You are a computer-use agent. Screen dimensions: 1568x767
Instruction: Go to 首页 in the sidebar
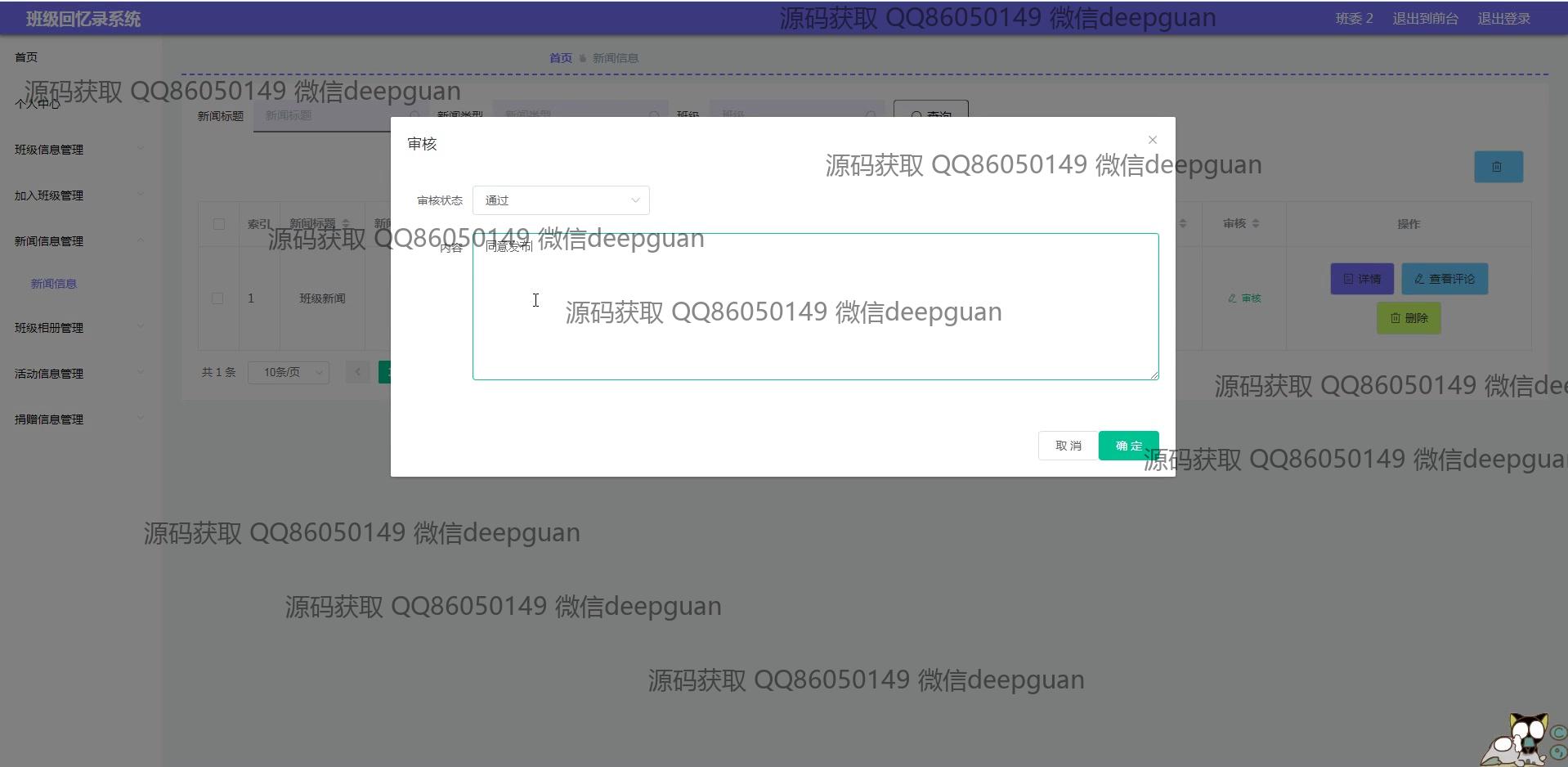pyautogui.click(x=26, y=57)
